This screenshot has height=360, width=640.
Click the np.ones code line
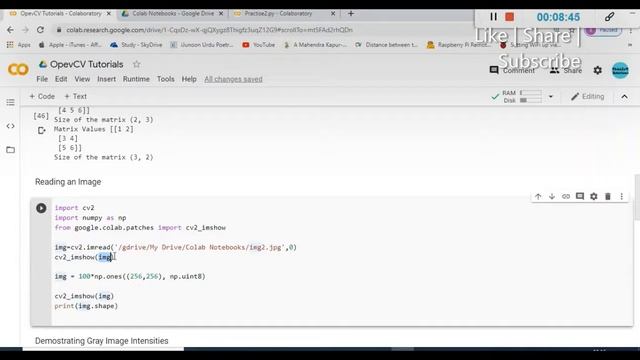tap(130, 276)
